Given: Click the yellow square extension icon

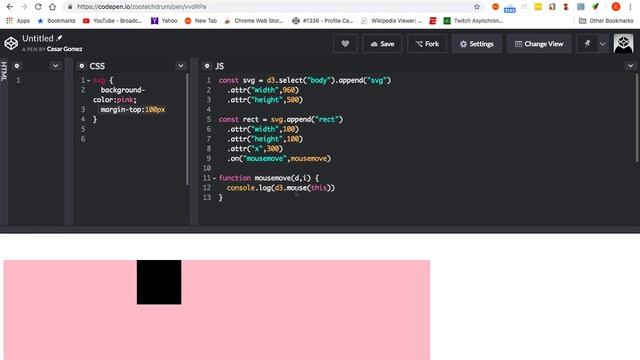Looking at the screenshot, I should 538,7.
